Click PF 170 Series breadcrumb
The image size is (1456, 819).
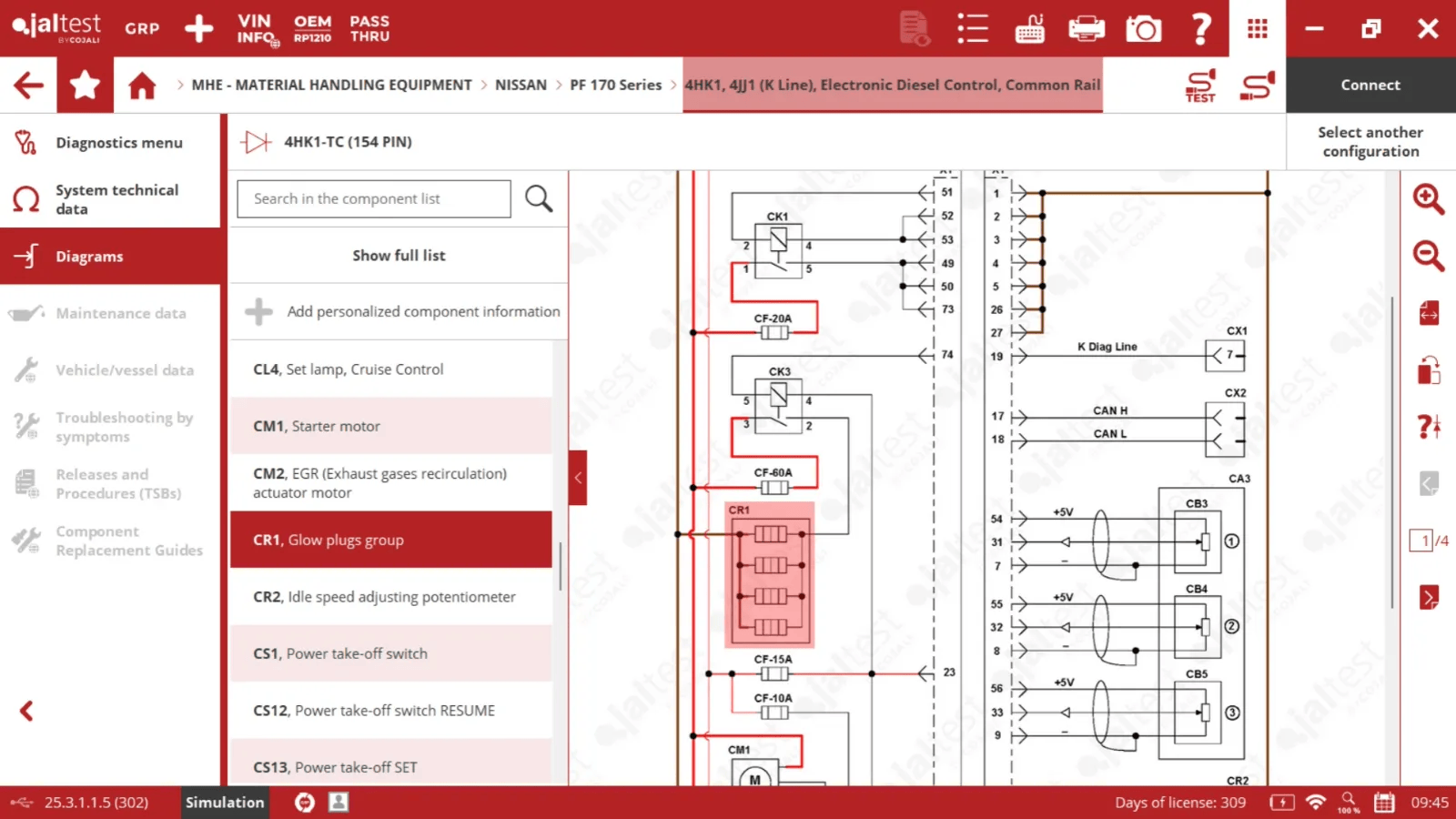pos(615,85)
